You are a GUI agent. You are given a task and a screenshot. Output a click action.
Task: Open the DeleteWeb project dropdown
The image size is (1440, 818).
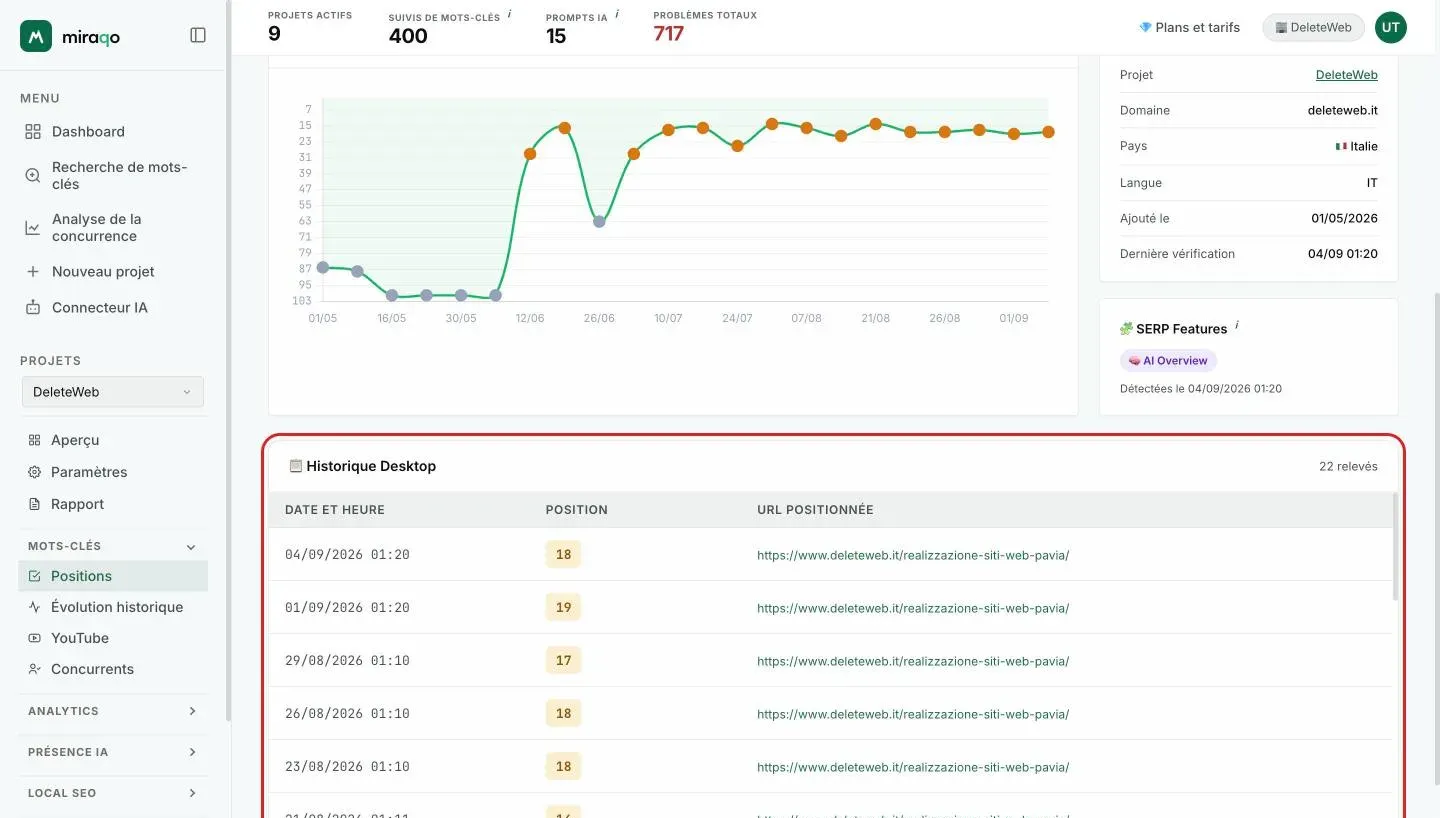(113, 392)
